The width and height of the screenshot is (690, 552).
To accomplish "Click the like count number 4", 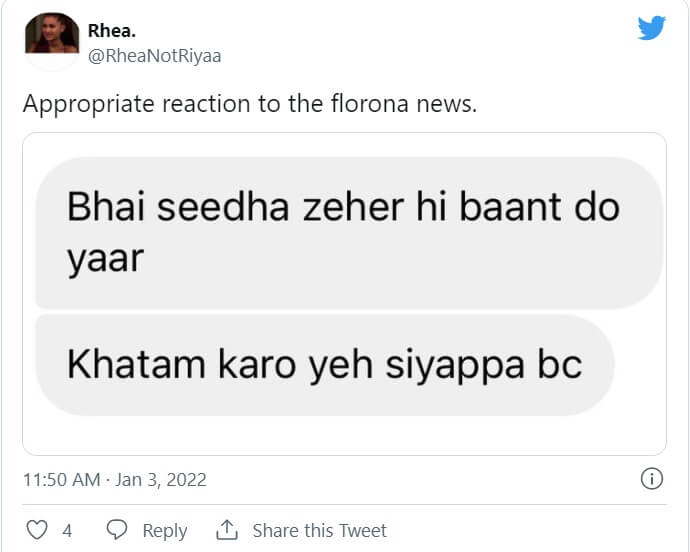I will [67, 531].
